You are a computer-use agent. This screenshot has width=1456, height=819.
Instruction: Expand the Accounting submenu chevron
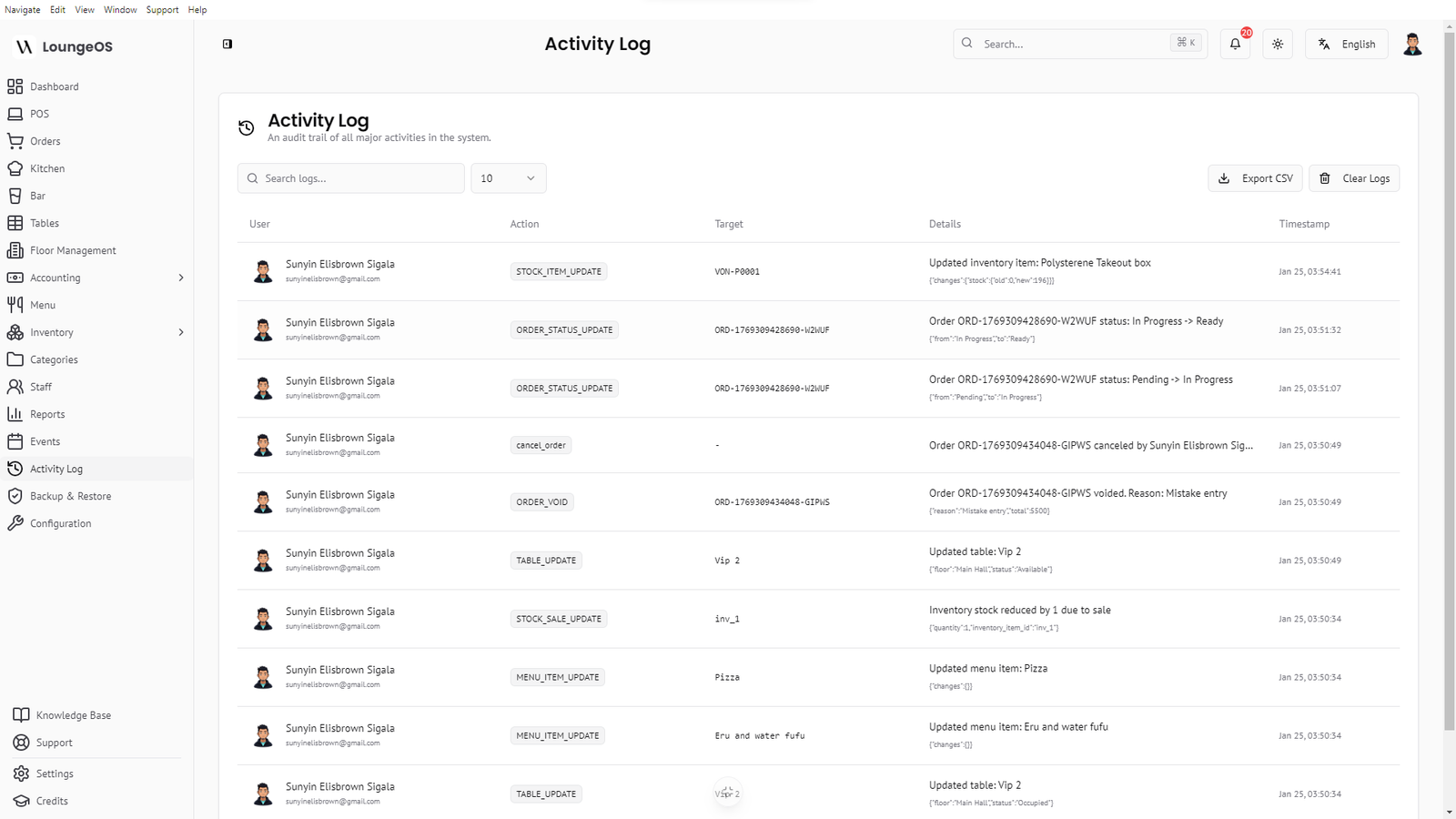180,278
